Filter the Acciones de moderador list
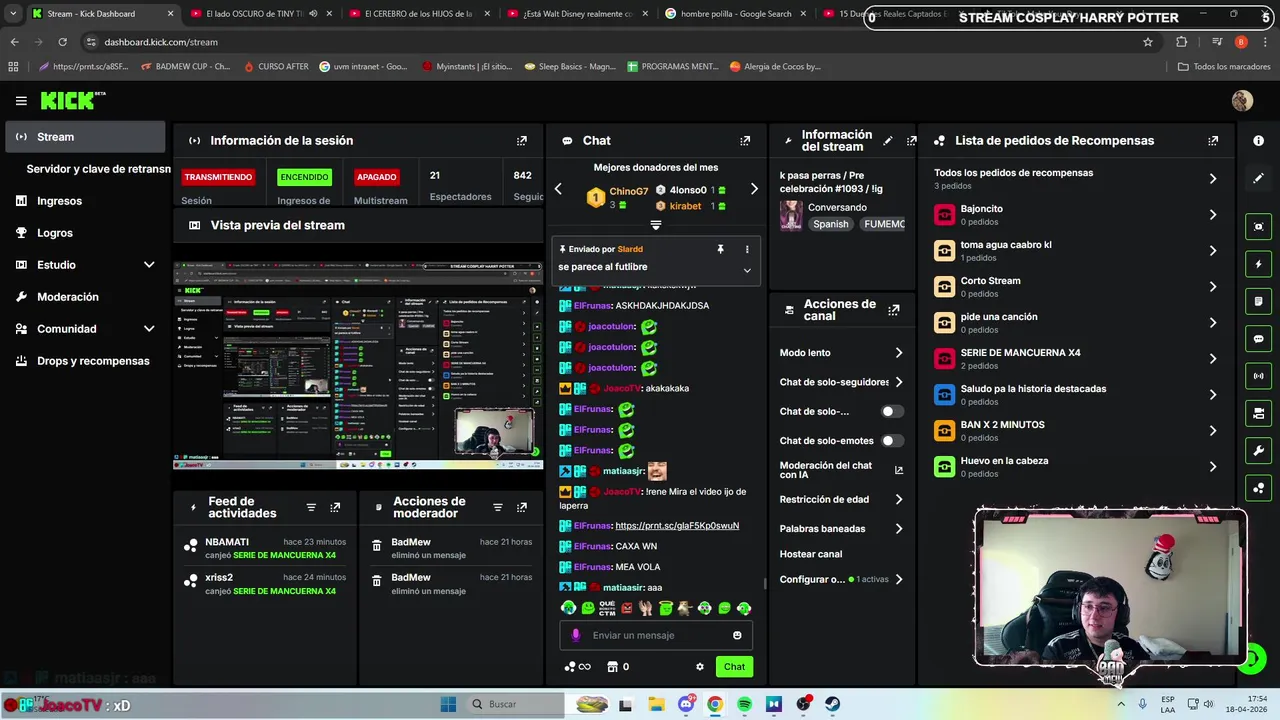This screenshot has width=1280, height=720. pos(498,508)
